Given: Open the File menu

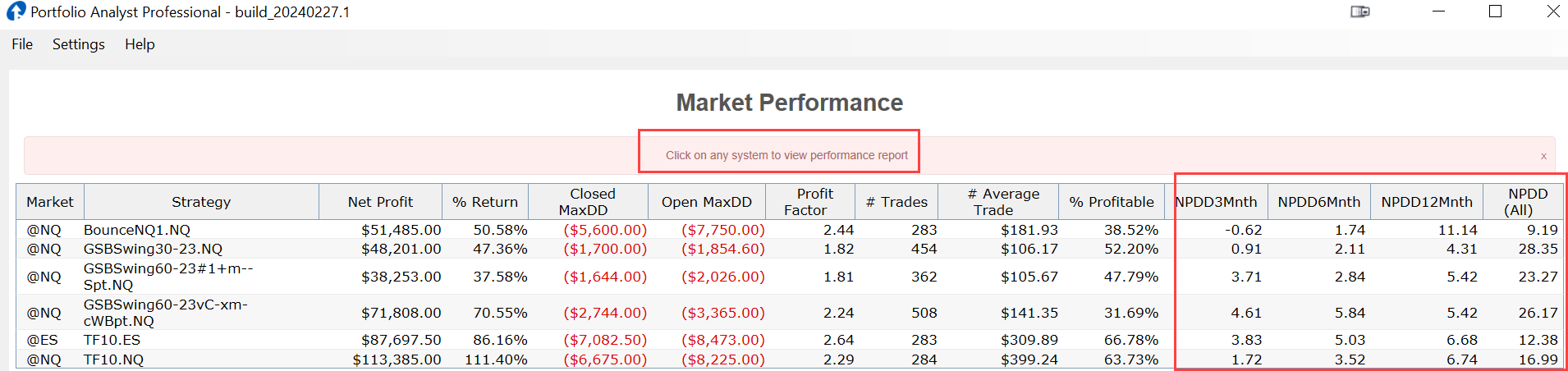Looking at the screenshot, I should coord(22,44).
